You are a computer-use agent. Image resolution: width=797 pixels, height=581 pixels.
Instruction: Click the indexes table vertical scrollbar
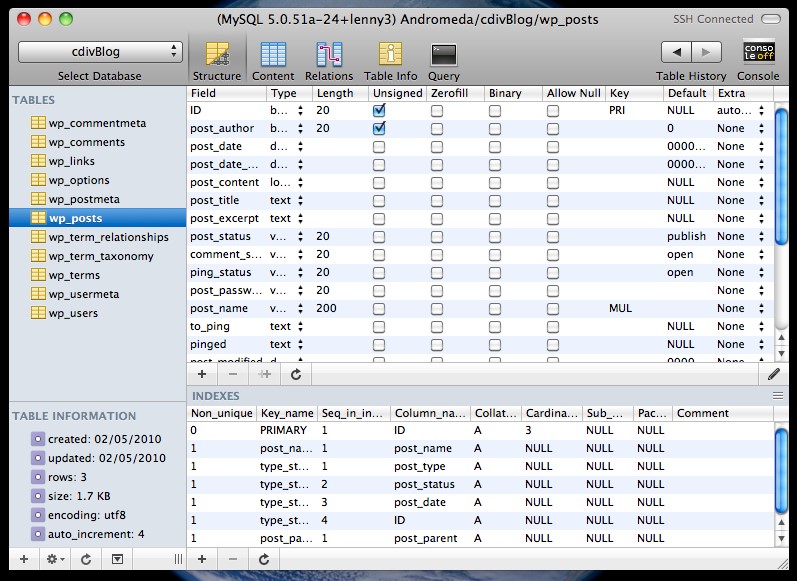[781, 470]
